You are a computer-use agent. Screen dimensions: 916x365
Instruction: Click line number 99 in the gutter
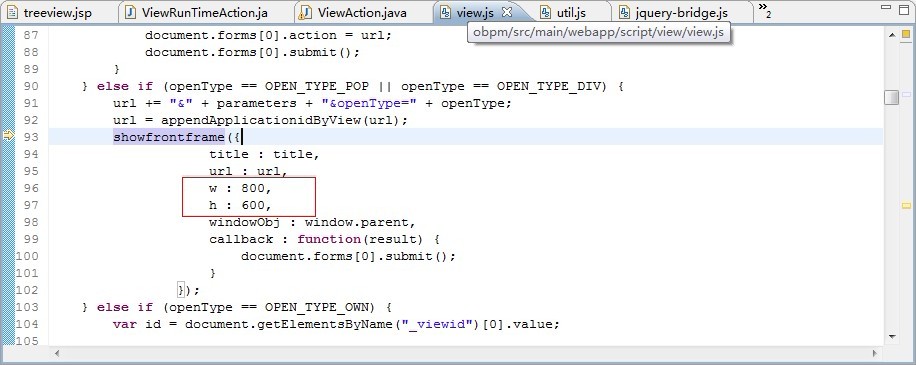[x=31, y=239]
